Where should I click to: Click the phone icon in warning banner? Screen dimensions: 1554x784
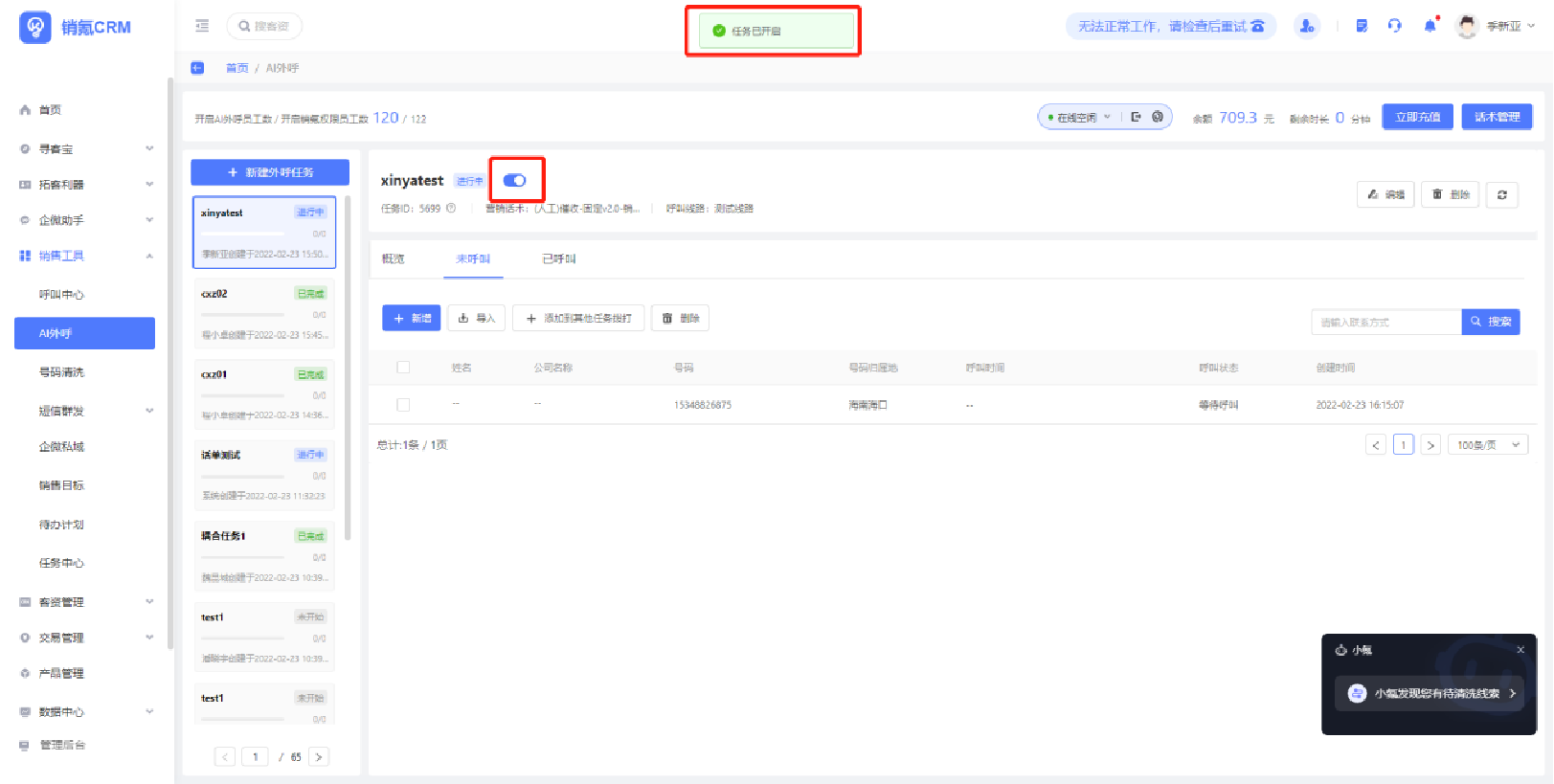click(x=1257, y=26)
